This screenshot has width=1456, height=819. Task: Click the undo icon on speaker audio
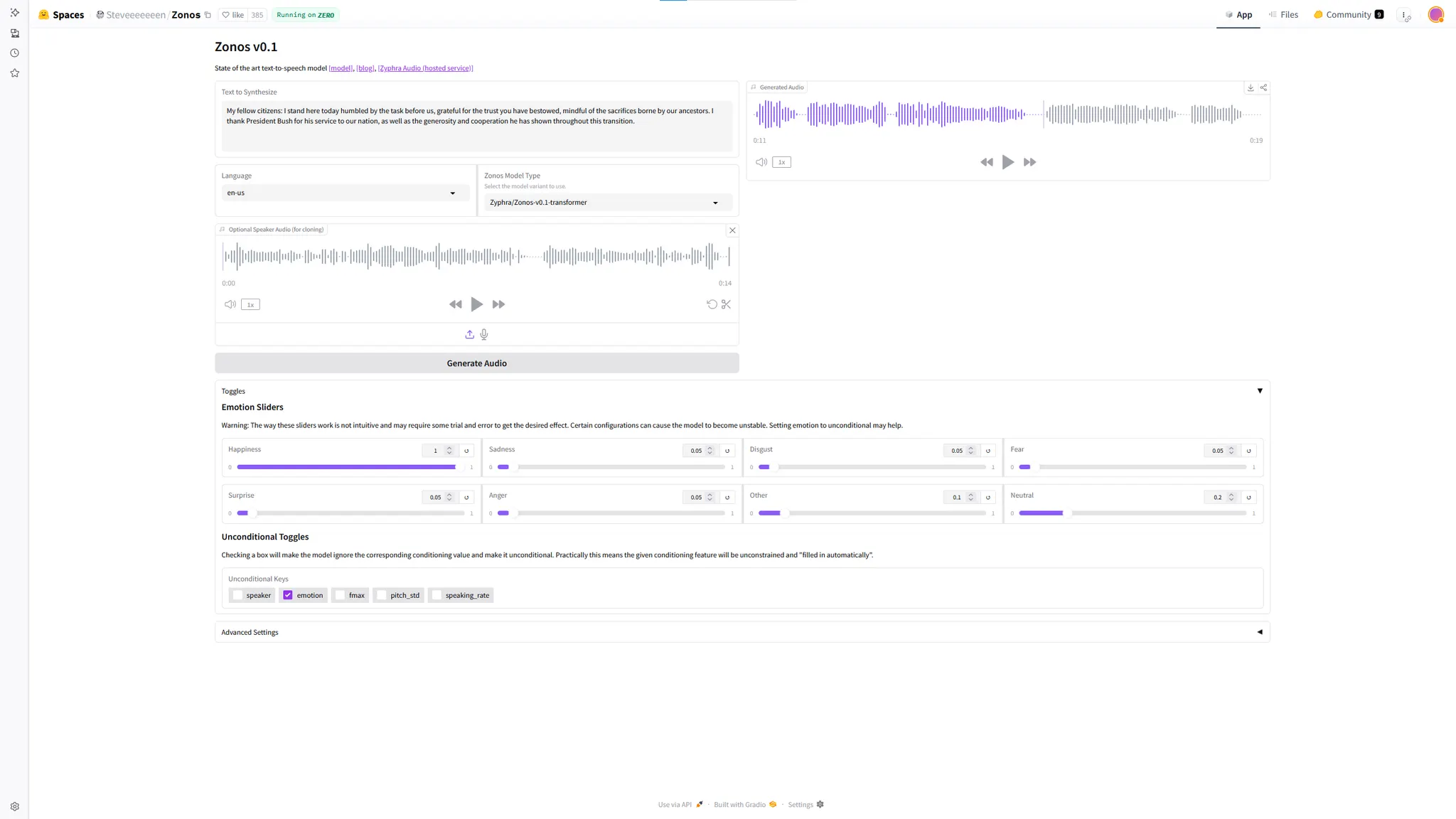tap(712, 304)
